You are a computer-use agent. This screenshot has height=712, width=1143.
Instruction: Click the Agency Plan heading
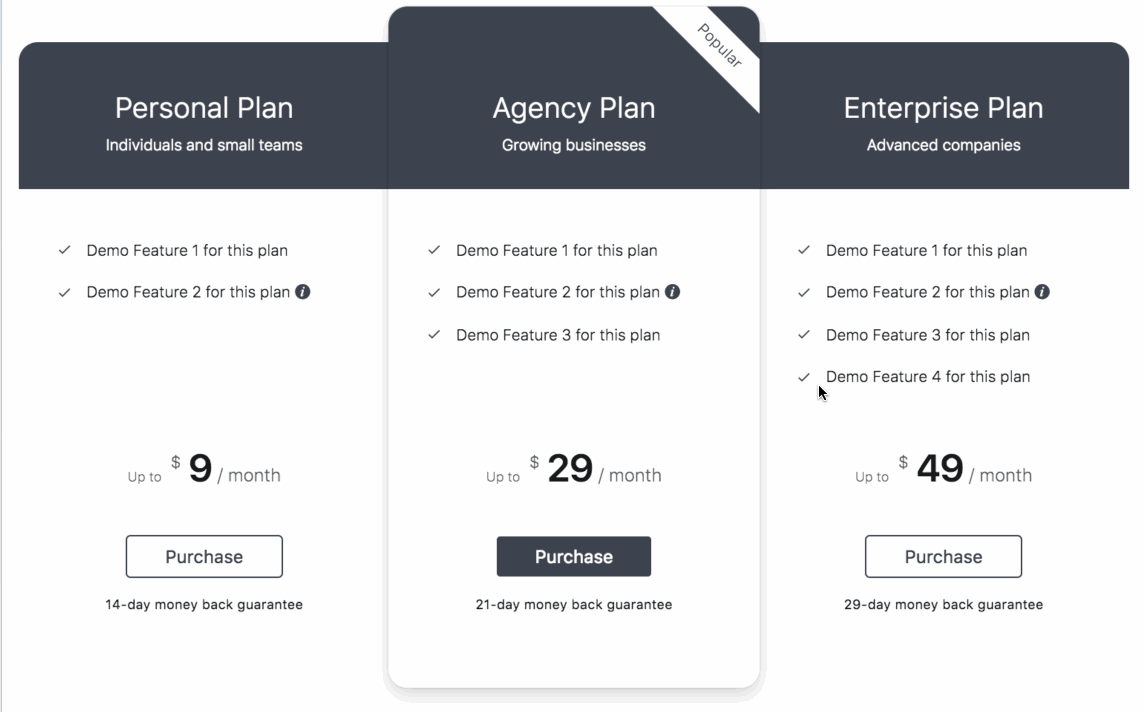574,109
